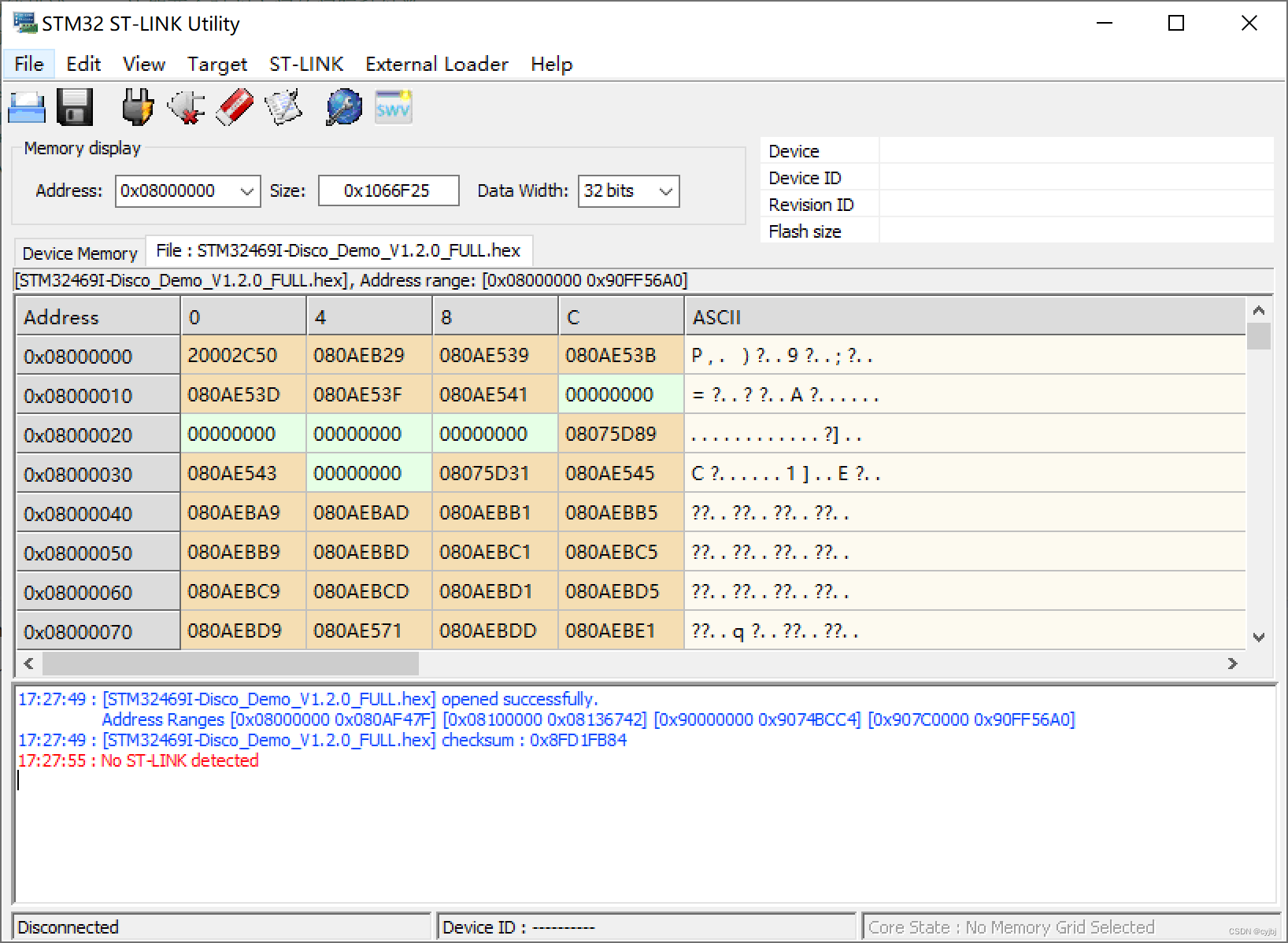Open the ST-LINK menu
1288x943 pixels.
pyautogui.click(x=306, y=64)
